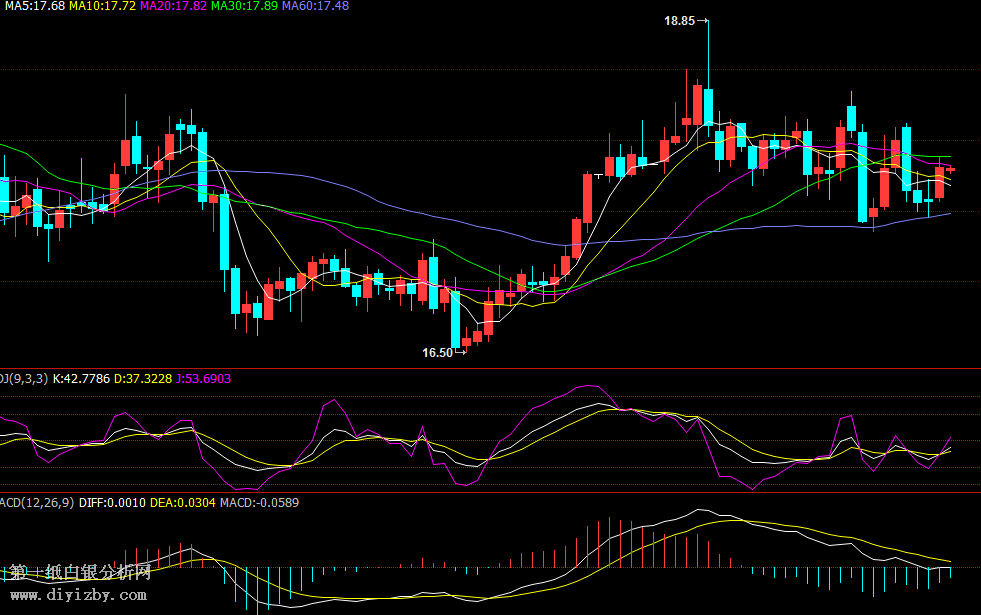Image resolution: width=981 pixels, height=615 pixels.
Task: Select the MACD:-0.0589 histogram value
Action: [258, 502]
